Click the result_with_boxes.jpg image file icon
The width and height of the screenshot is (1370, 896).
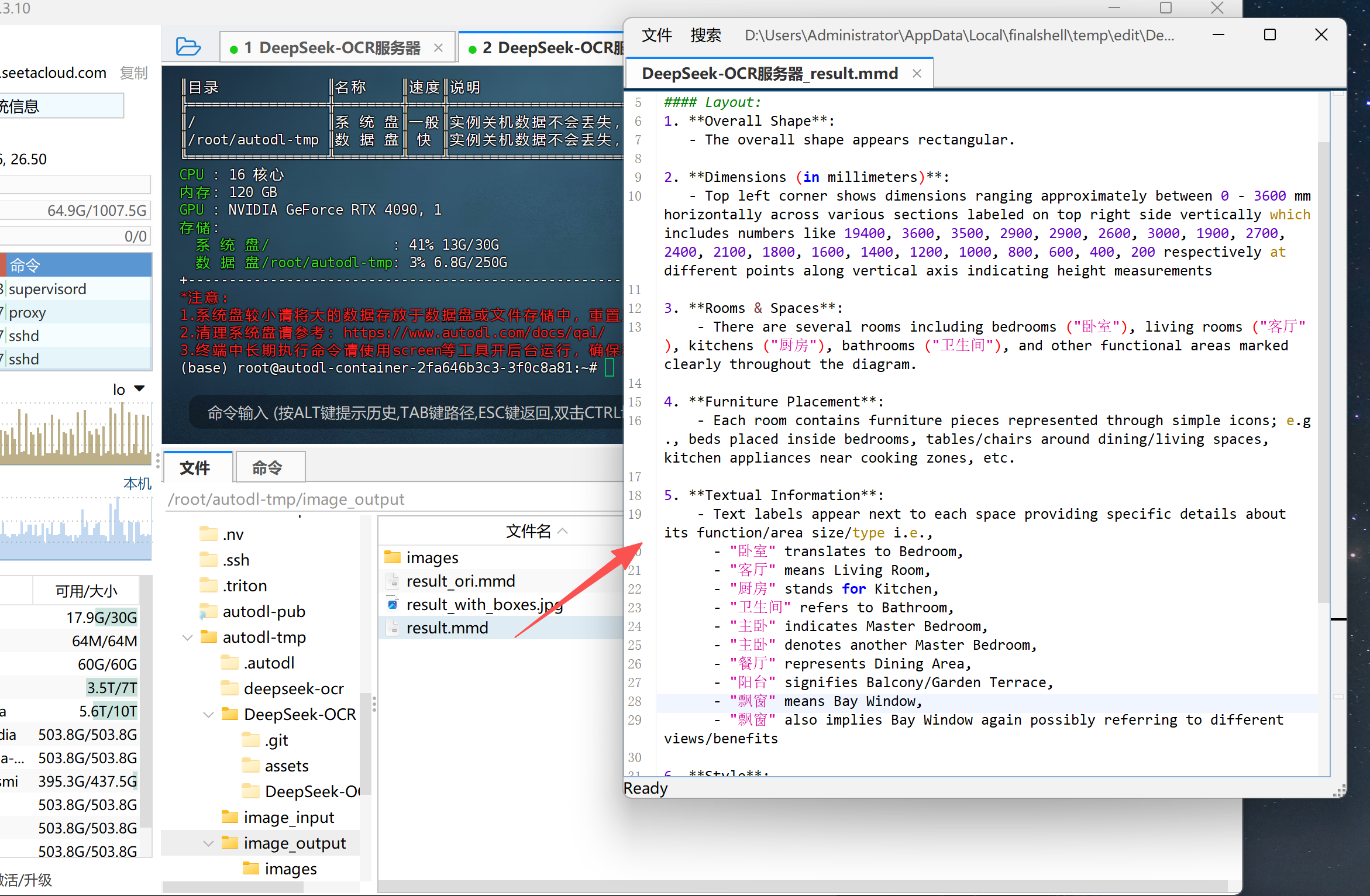[x=393, y=604]
